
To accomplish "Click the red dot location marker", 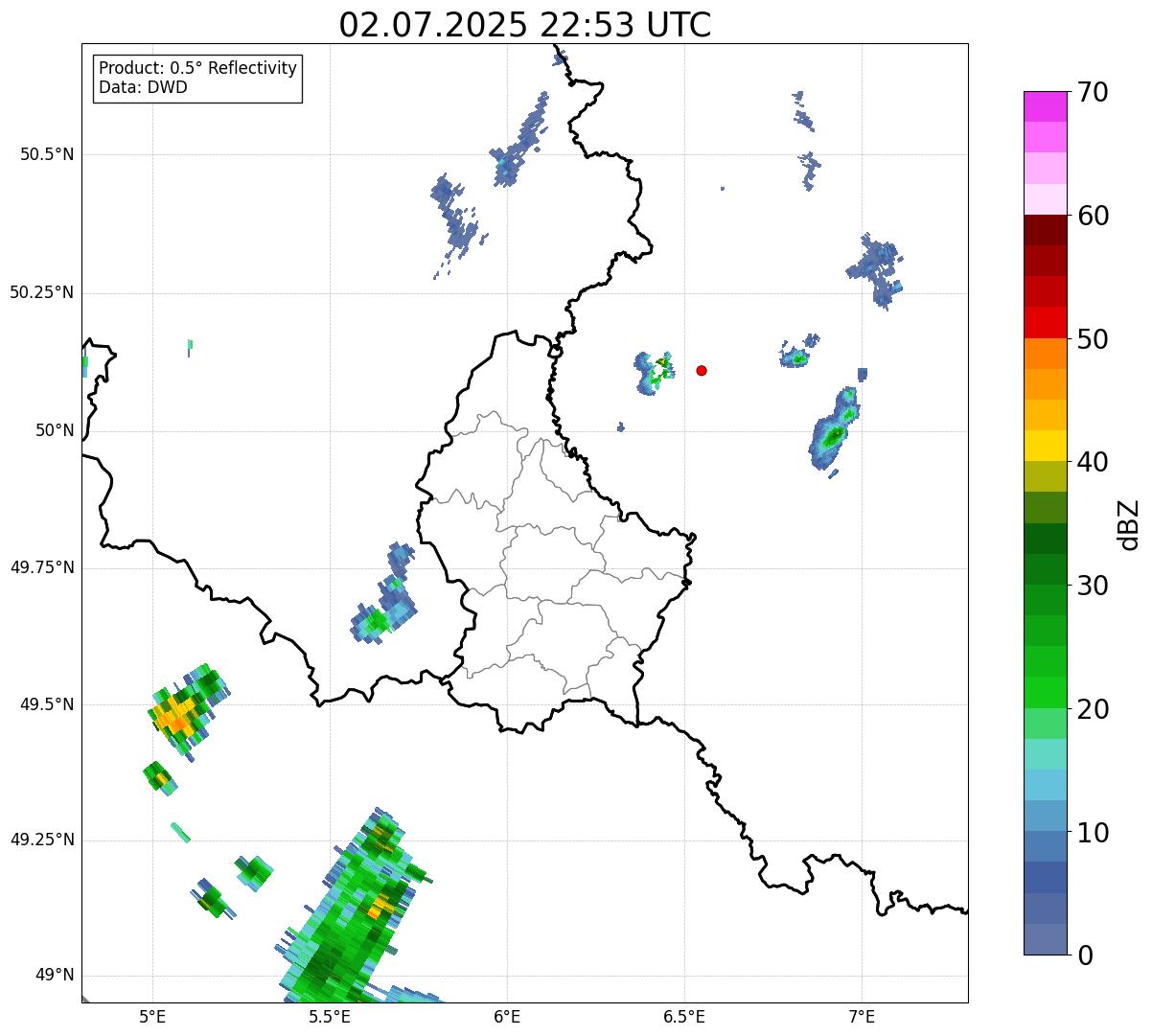I will (702, 370).
